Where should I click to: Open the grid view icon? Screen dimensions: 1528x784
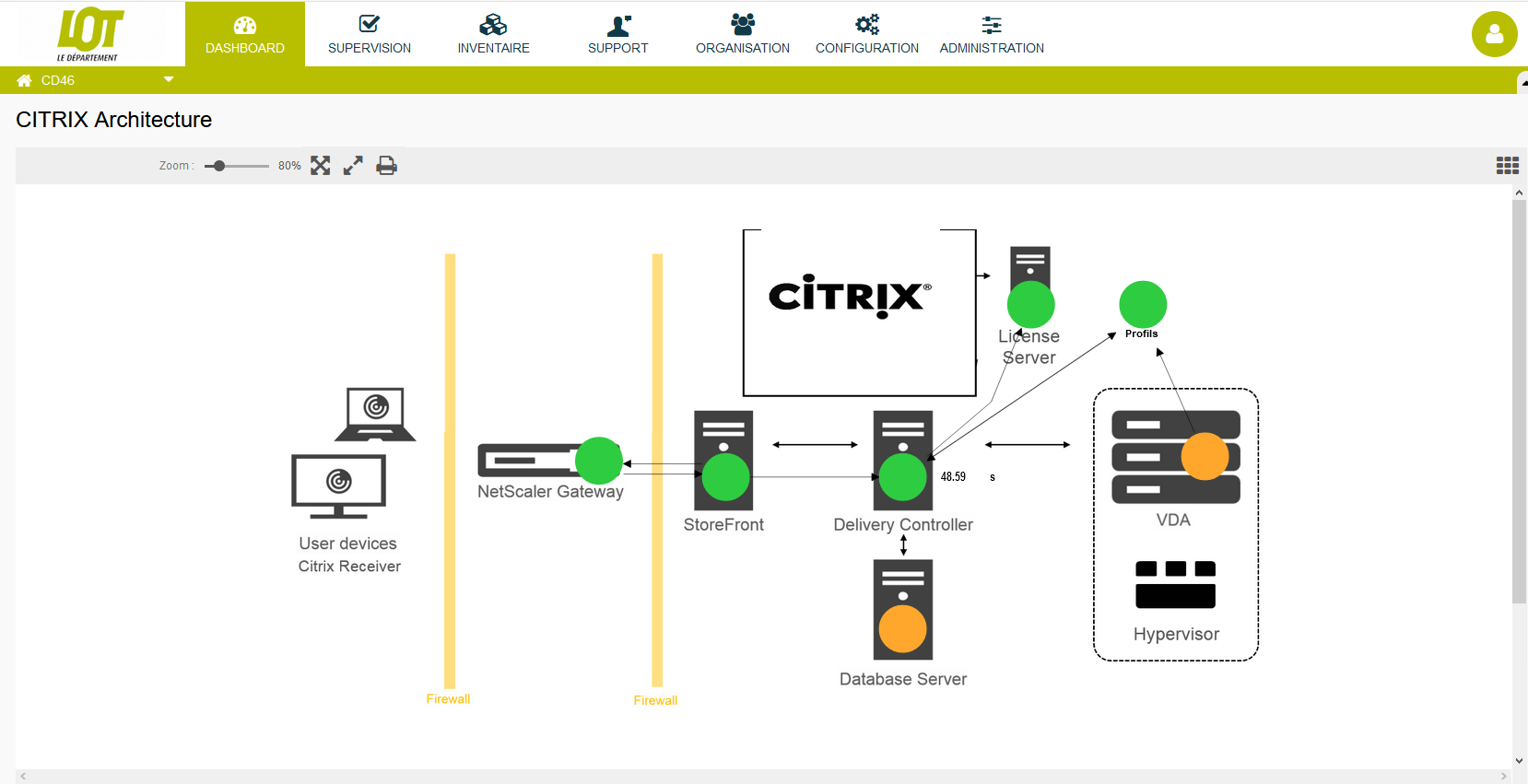click(x=1507, y=166)
